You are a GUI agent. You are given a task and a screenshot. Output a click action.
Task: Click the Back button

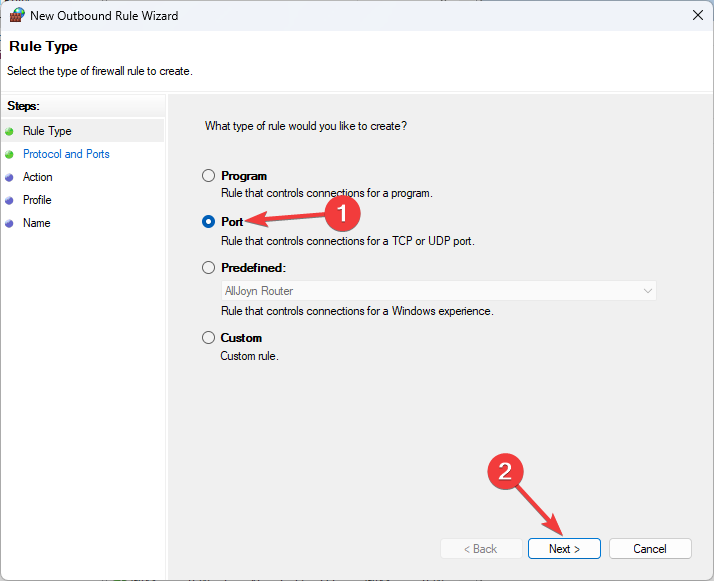481,549
